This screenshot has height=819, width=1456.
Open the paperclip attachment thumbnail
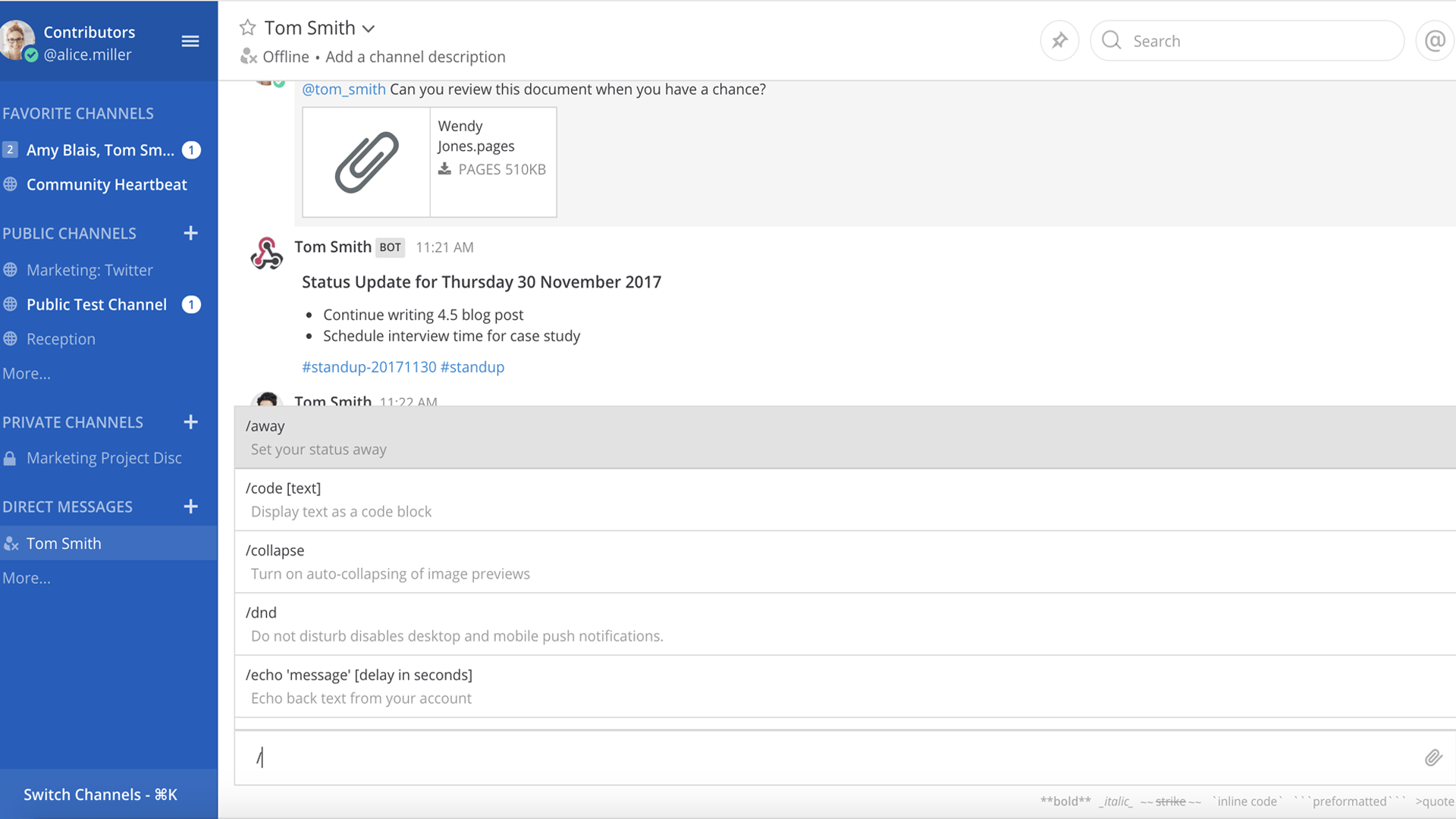pyautogui.click(x=366, y=162)
